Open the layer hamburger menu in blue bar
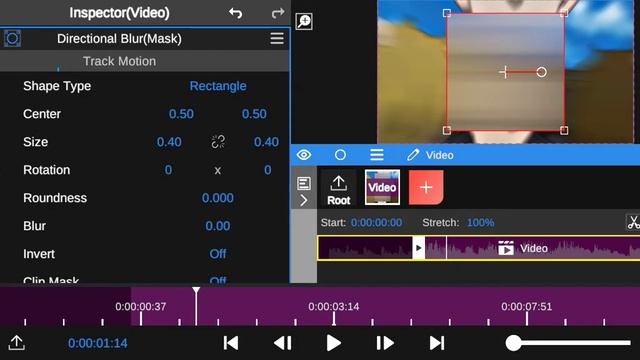Image resolution: width=640 pixels, height=360 pixels. pyautogui.click(x=376, y=155)
